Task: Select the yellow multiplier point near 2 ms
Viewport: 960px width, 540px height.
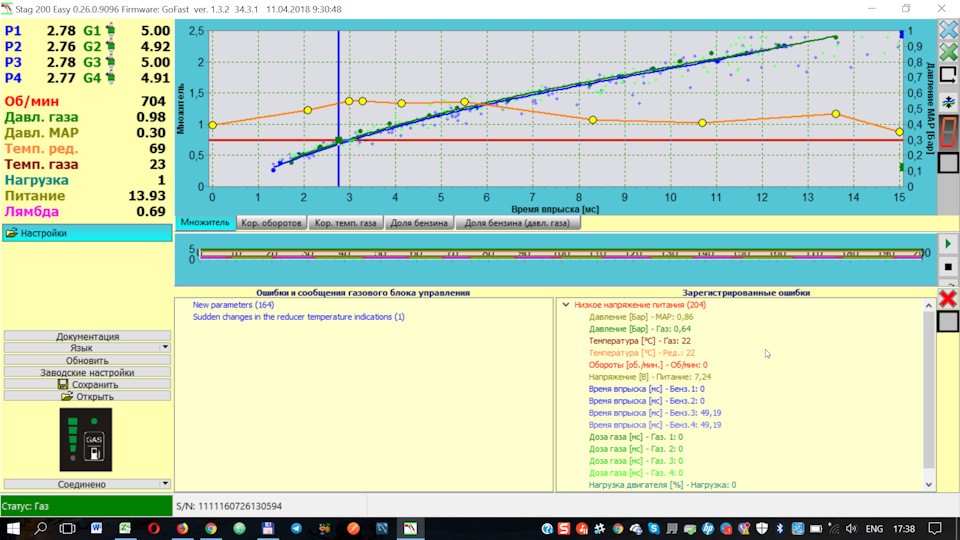Action: tap(308, 110)
